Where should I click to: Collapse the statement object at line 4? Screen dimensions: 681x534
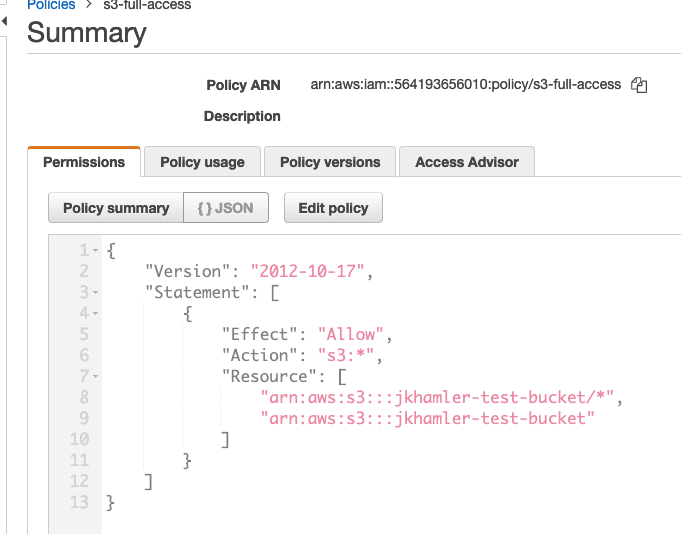point(96,313)
